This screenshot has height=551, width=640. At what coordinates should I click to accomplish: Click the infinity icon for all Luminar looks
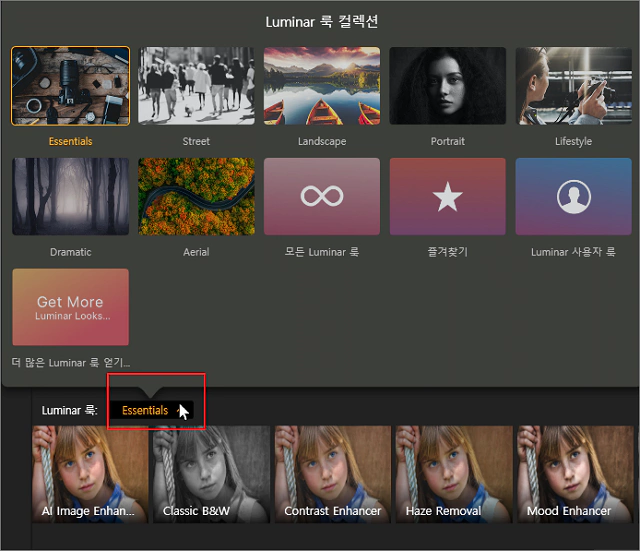point(322,196)
